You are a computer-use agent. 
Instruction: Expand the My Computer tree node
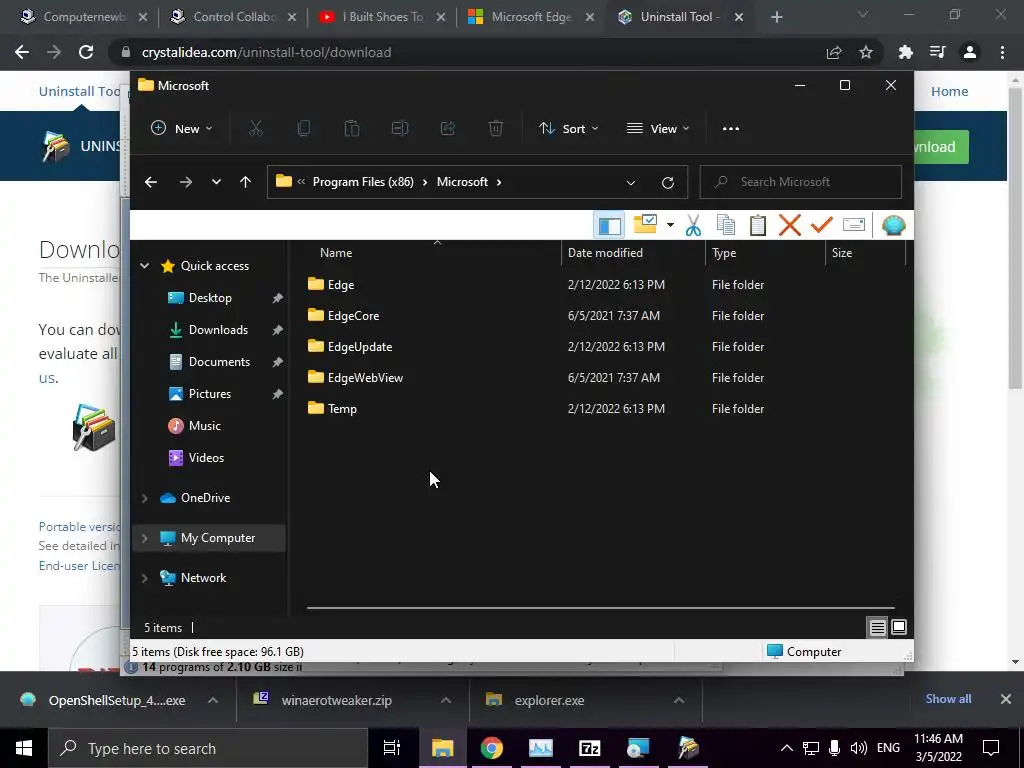(x=144, y=538)
